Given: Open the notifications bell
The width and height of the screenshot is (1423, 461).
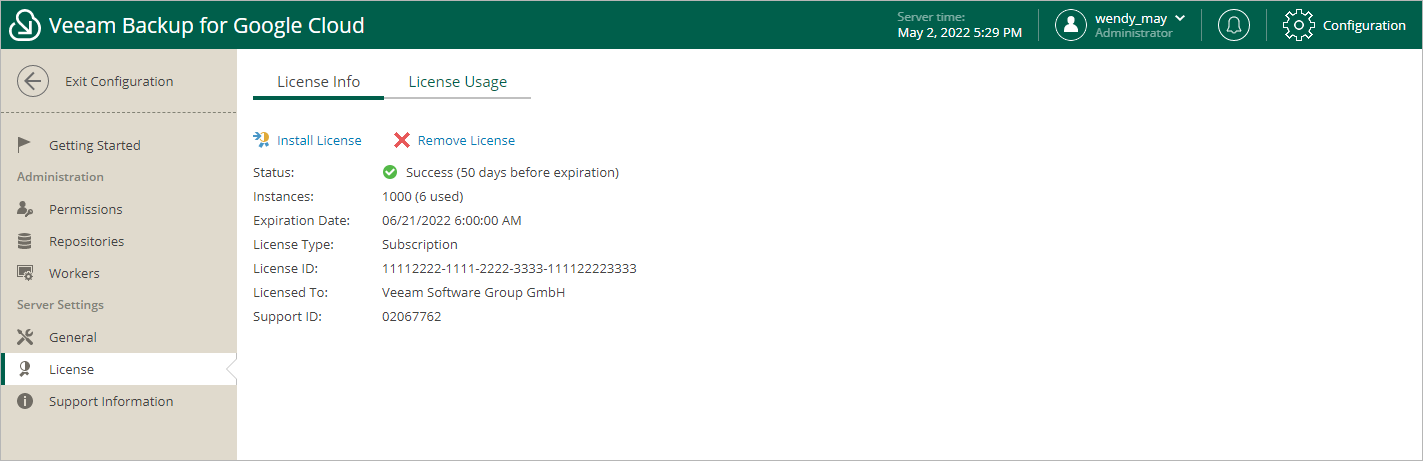Looking at the screenshot, I should [x=1234, y=25].
